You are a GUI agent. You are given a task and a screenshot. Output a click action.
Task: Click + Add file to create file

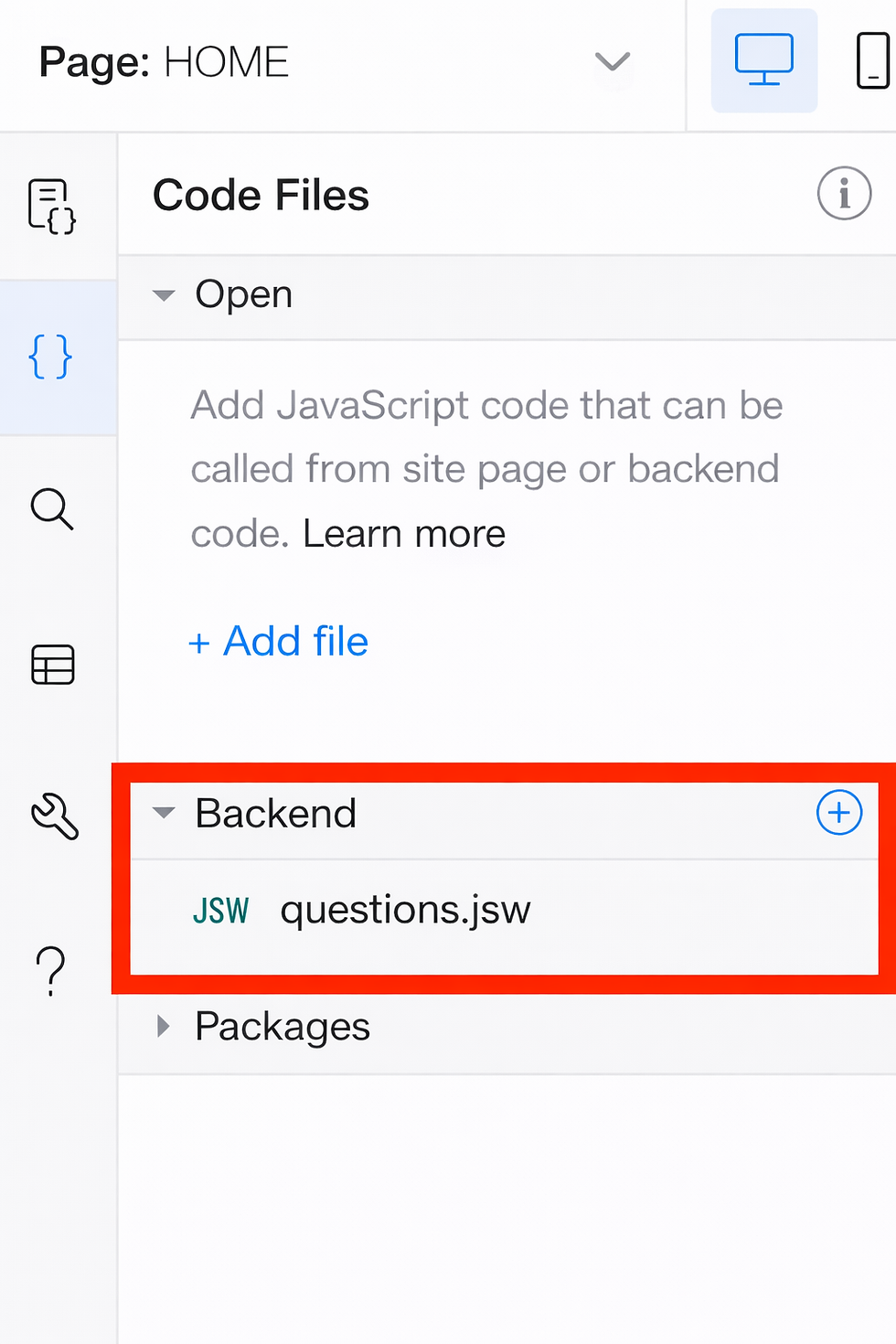(278, 641)
